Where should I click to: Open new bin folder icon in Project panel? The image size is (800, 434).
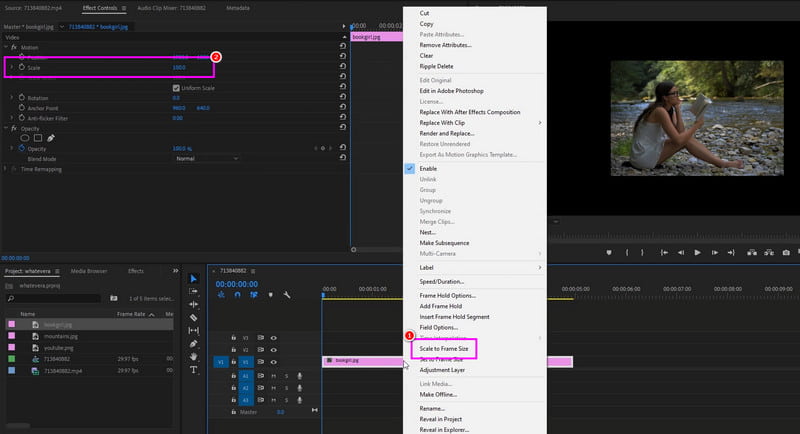tap(114, 298)
